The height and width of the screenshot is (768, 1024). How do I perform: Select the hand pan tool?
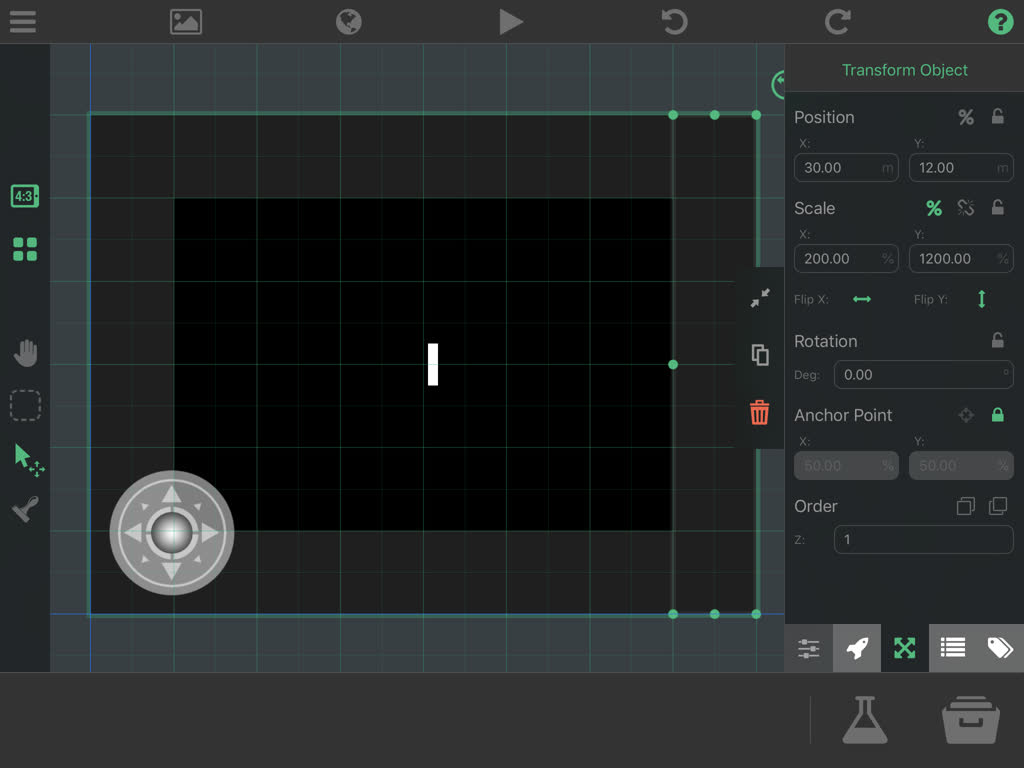click(x=25, y=353)
